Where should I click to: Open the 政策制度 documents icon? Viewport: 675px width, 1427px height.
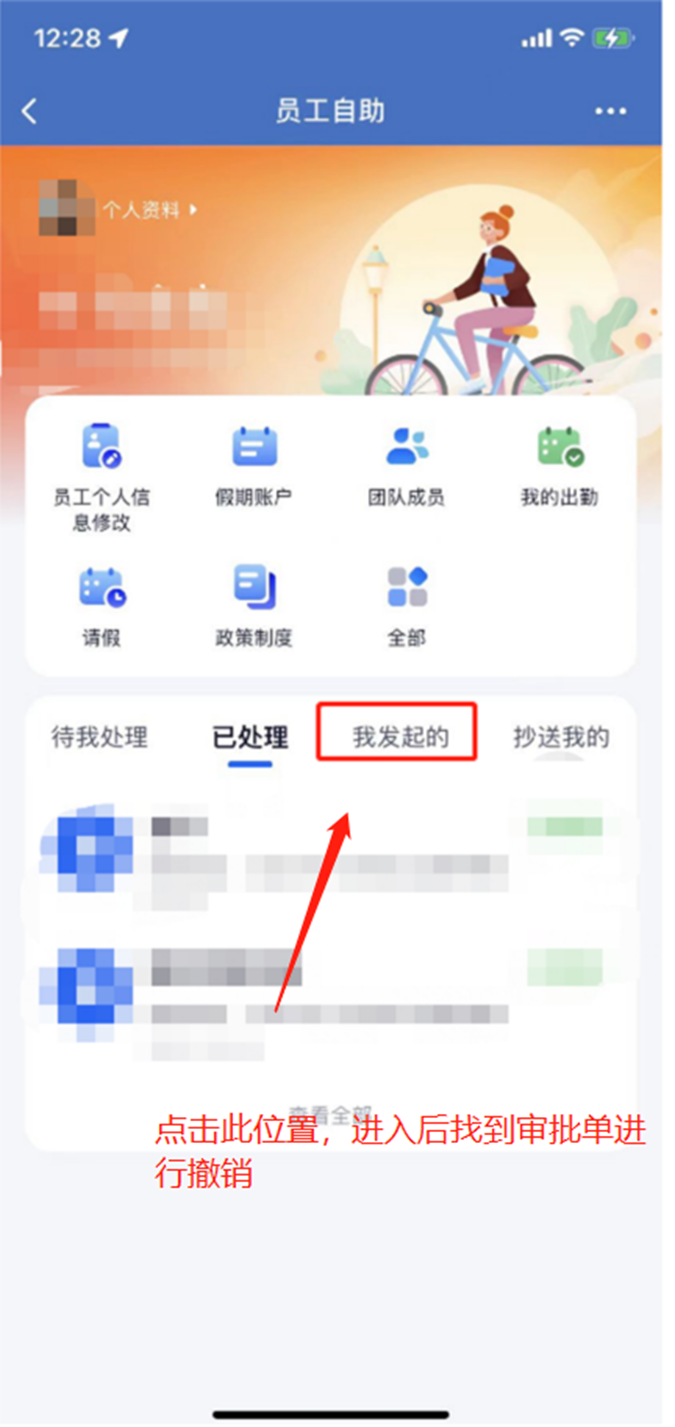click(x=254, y=587)
